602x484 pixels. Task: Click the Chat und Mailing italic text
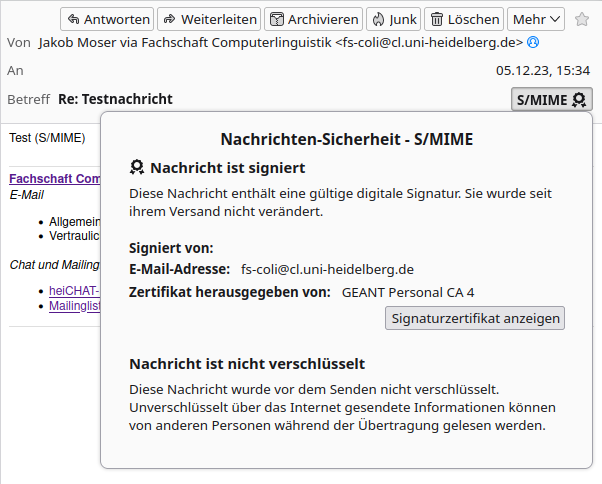55,265
